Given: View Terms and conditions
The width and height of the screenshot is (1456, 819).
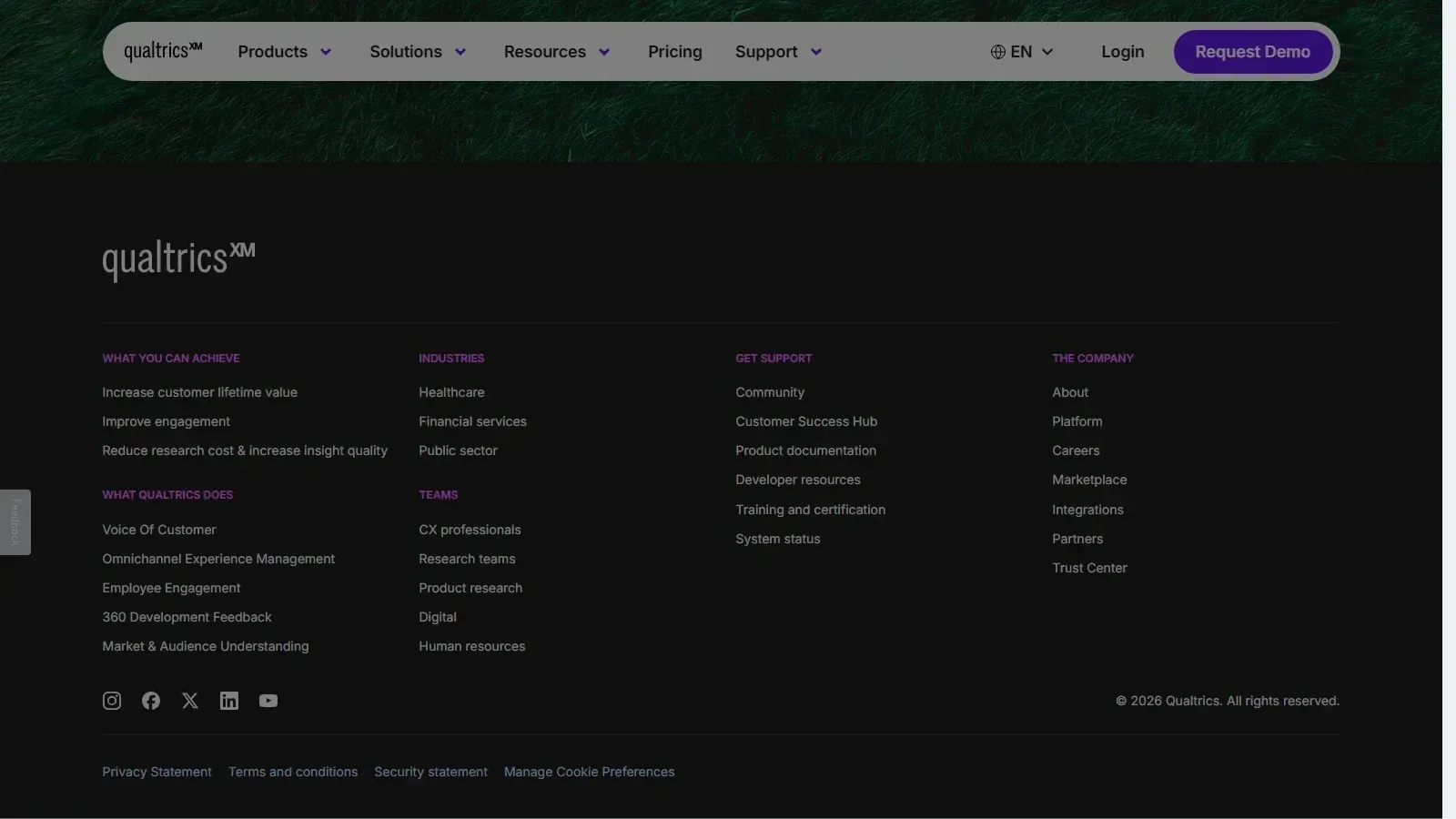Looking at the screenshot, I should click(293, 772).
